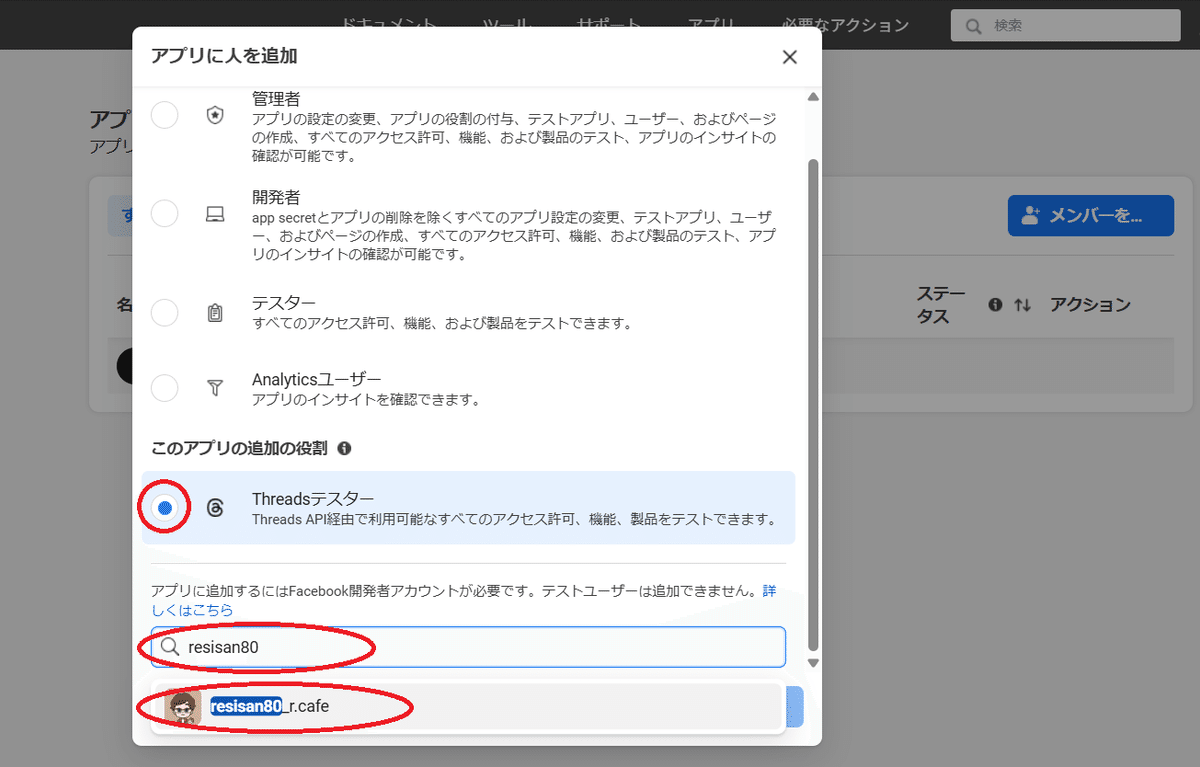Select the テスター radio button
Viewport: 1200px width, 767px height.
[x=164, y=312]
